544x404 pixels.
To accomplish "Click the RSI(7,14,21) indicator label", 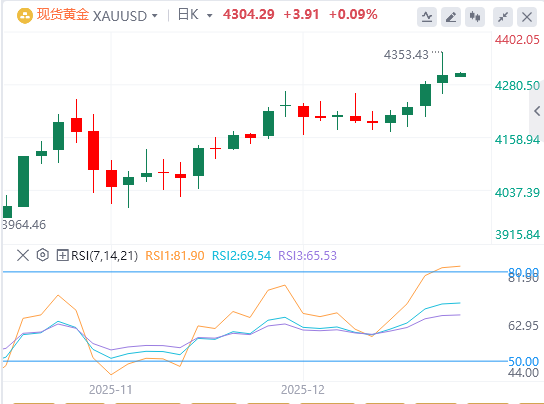I will pyautogui.click(x=104, y=255).
